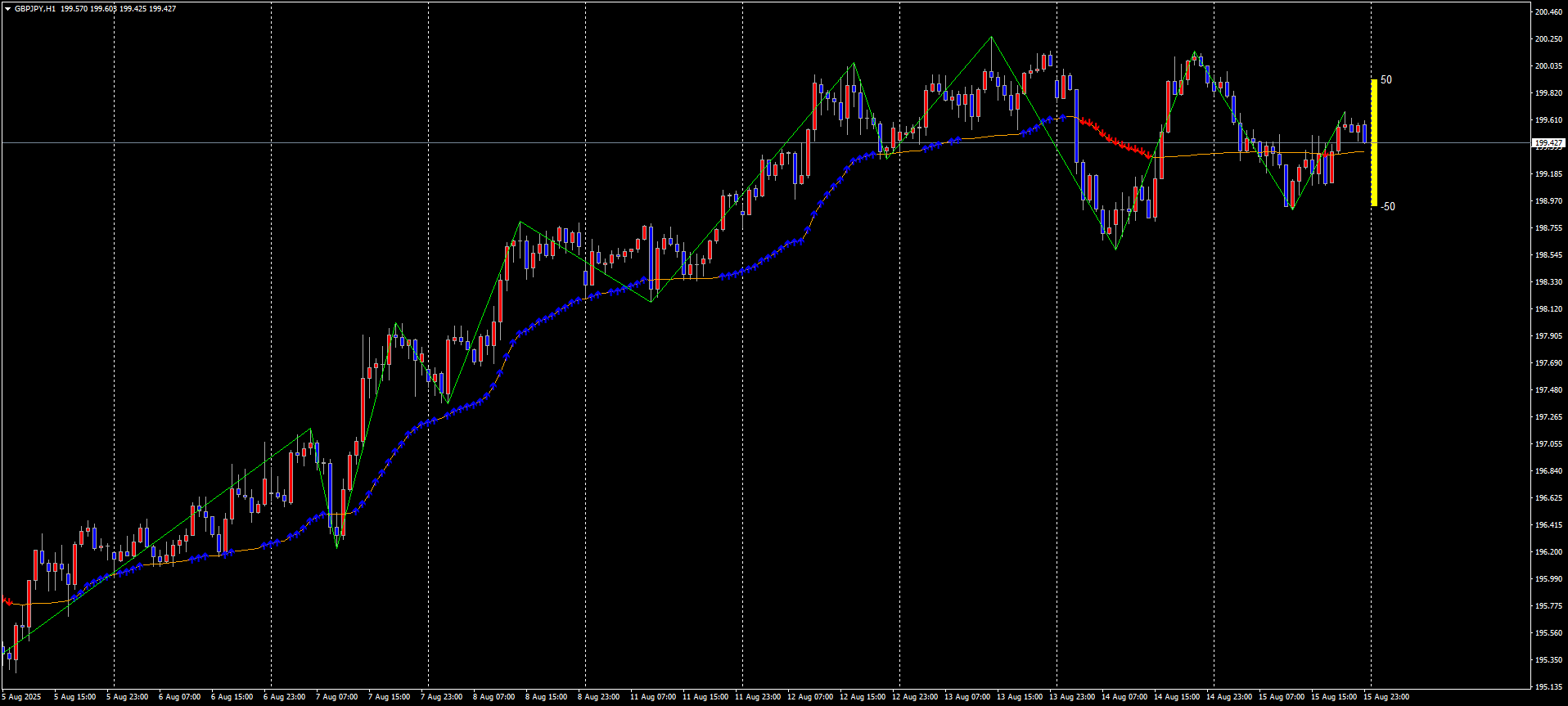Click price axis value 195.990
The width and height of the screenshot is (1568, 706).
coord(1548,579)
